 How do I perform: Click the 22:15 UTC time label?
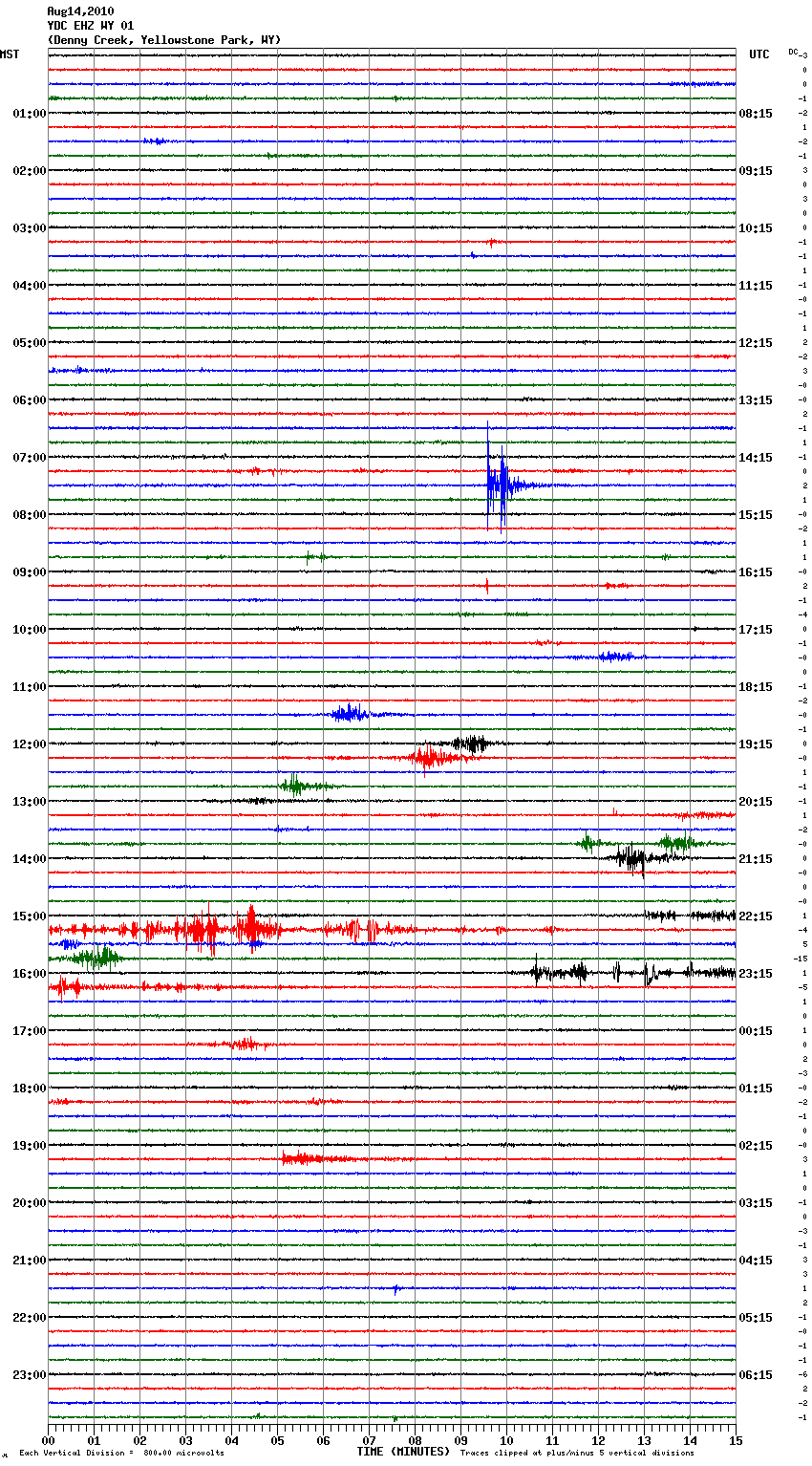click(x=756, y=916)
